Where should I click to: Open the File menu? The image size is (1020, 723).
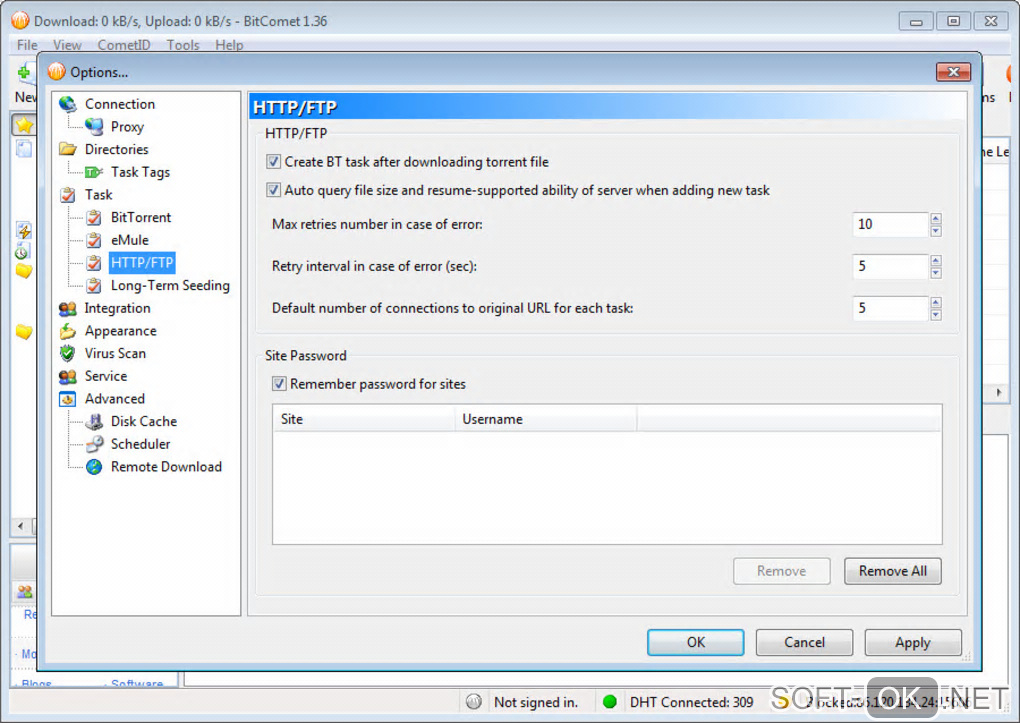[x=27, y=45]
